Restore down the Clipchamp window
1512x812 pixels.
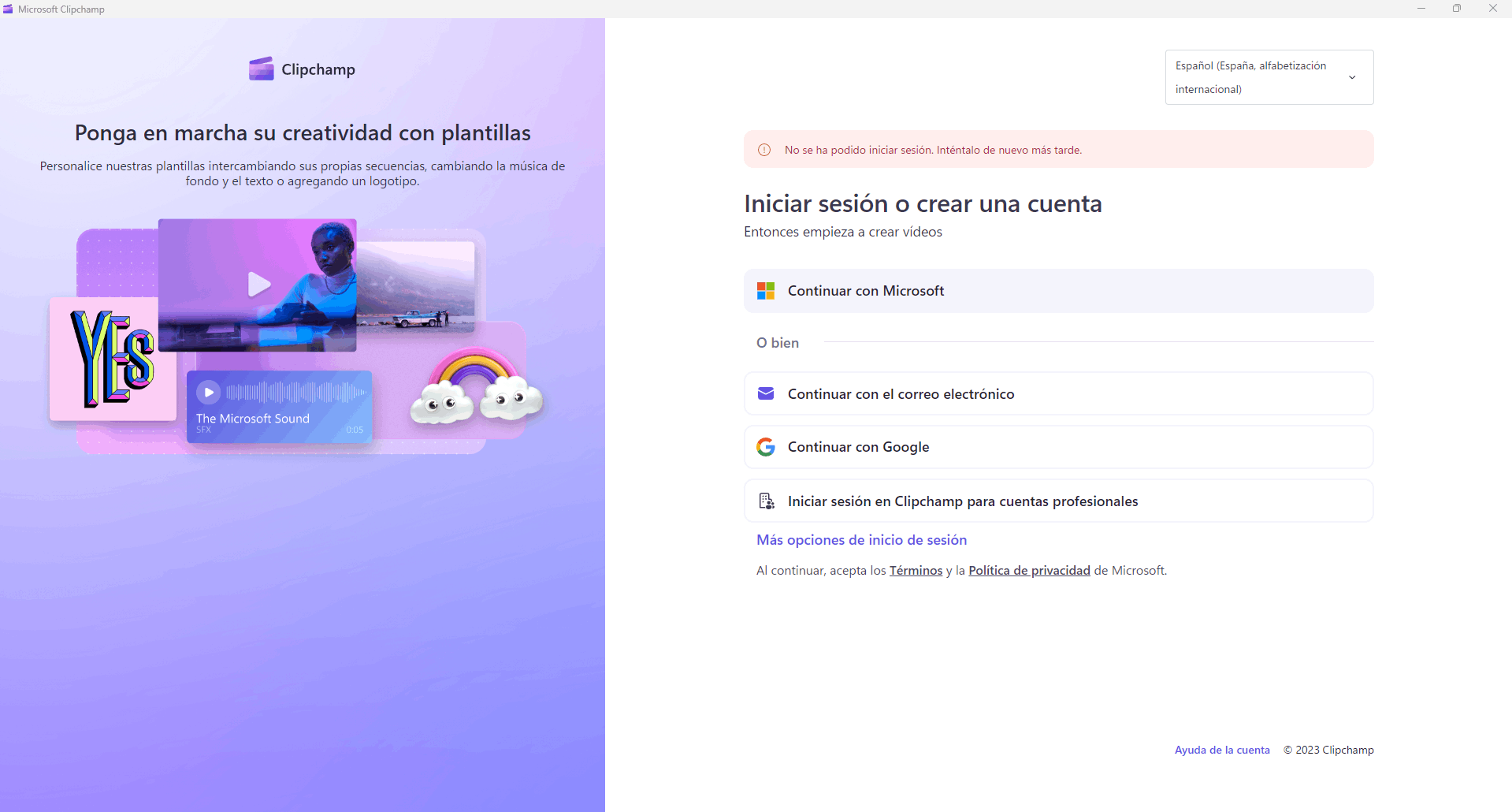tap(1457, 9)
